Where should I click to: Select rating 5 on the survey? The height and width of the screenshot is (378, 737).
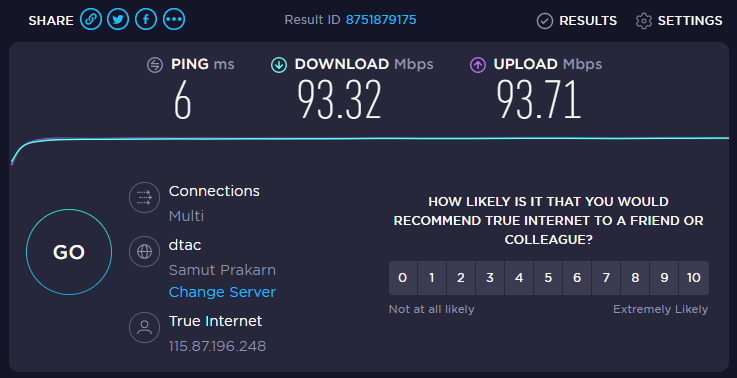tap(548, 278)
